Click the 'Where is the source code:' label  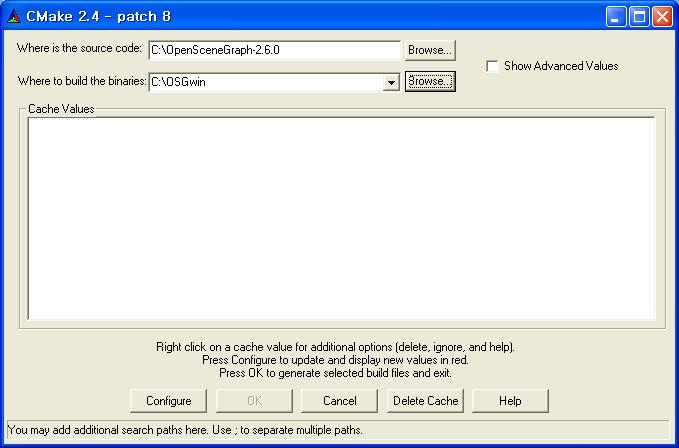tap(79, 48)
